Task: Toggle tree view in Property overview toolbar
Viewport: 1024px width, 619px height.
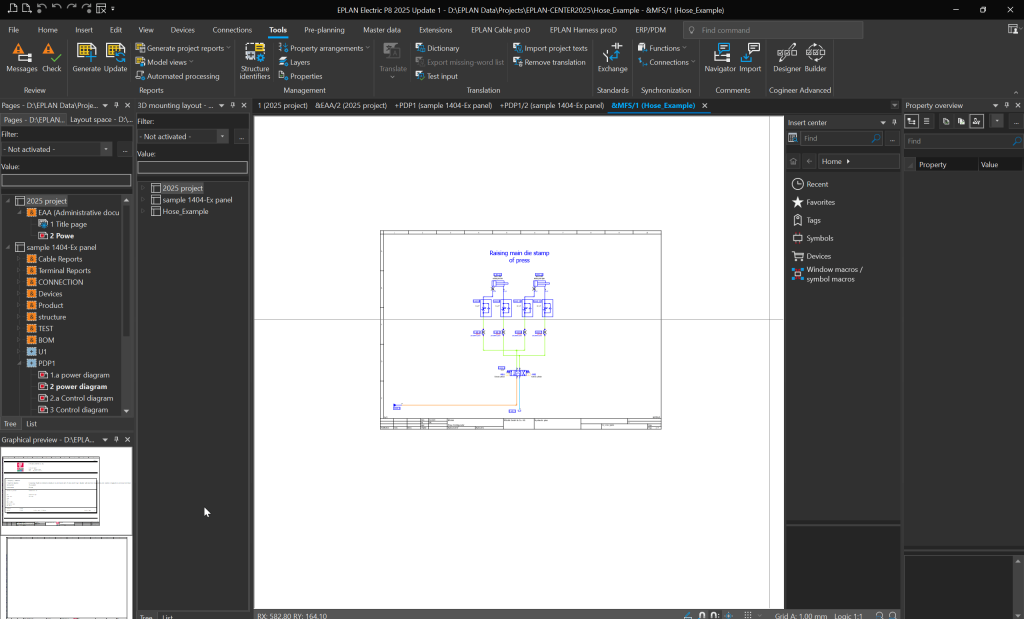Action: tap(912, 121)
